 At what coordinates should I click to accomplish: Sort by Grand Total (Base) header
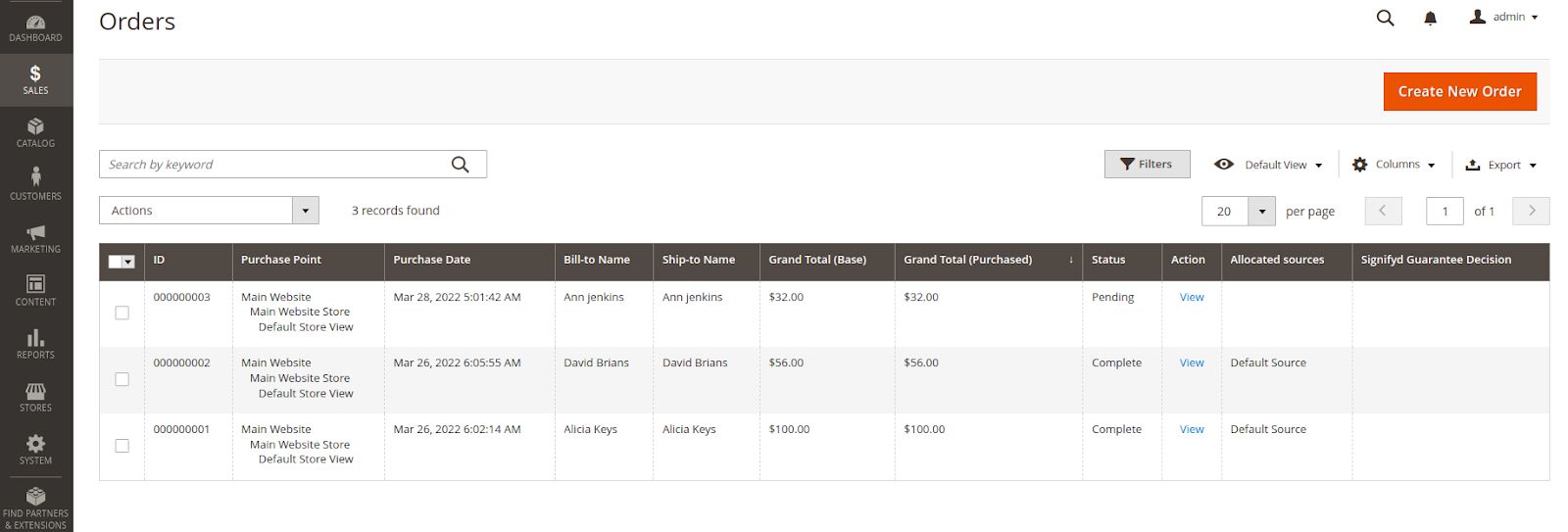click(x=827, y=260)
